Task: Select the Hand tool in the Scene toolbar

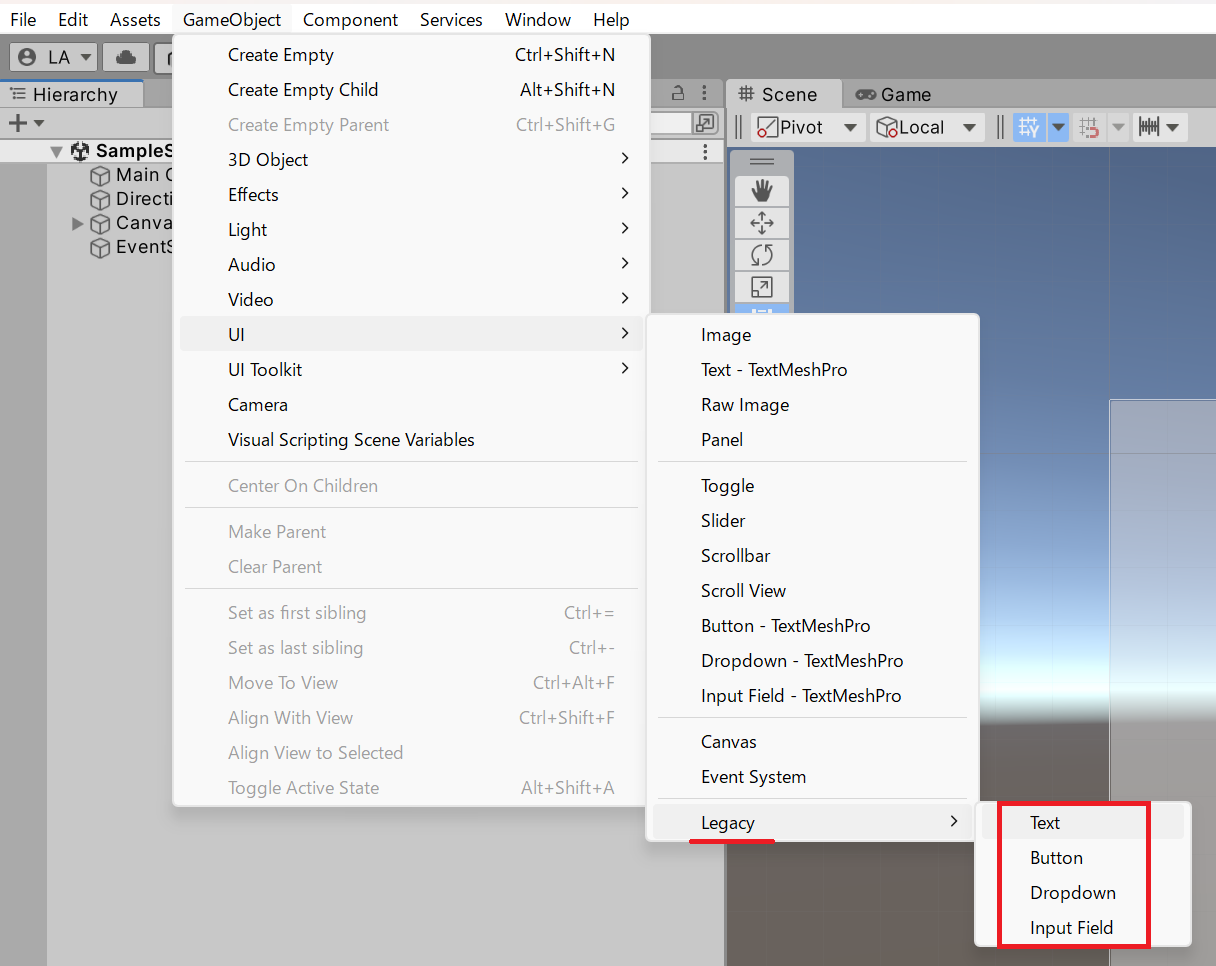Action: (761, 190)
